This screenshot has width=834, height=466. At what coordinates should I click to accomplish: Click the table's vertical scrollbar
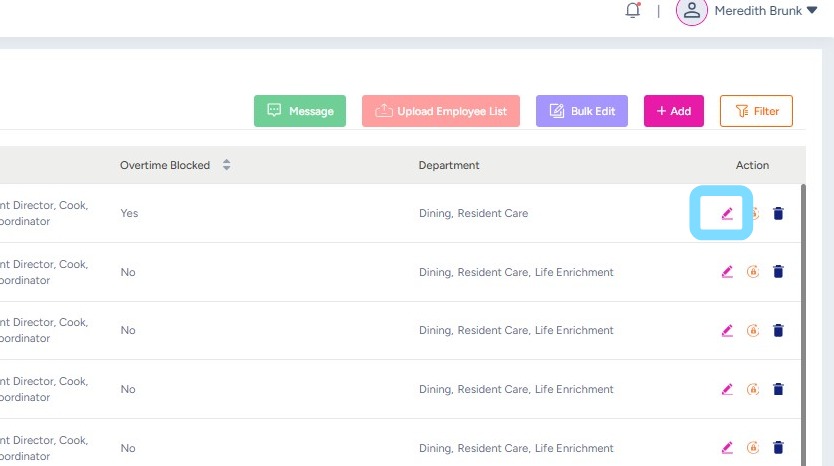coord(803,320)
